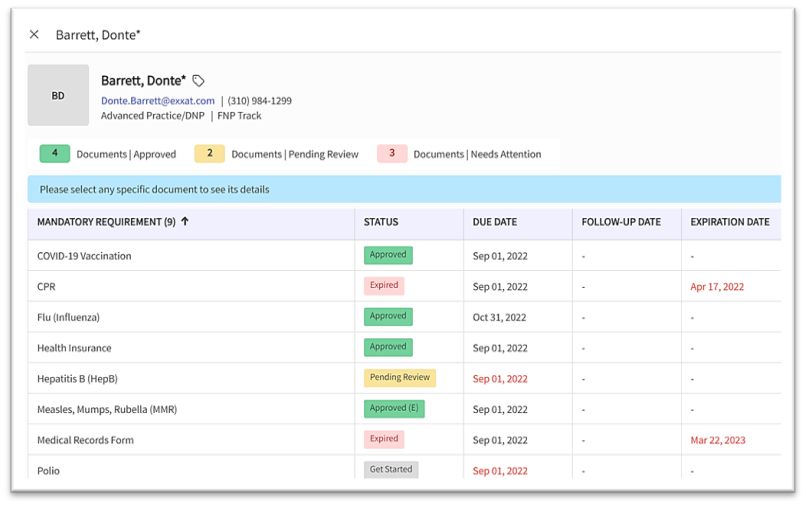Viewport: 806px width, 506px height.
Task: Open the Flu (Influenza) document row
Action: tap(68, 318)
